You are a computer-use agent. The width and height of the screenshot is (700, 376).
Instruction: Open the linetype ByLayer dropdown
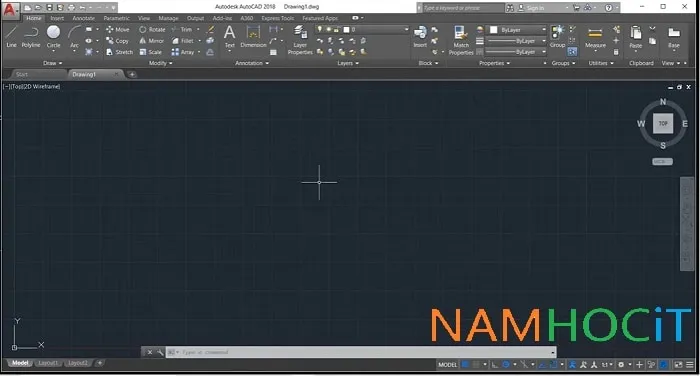pyautogui.click(x=516, y=52)
